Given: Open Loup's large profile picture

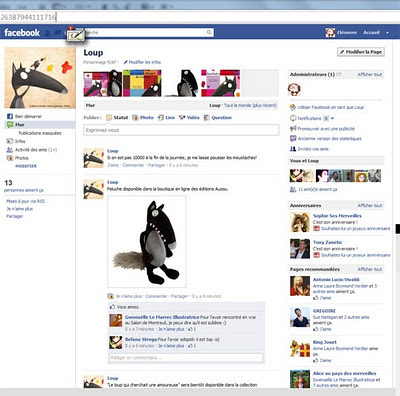Looking at the screenshot, I should click(x=40, y=78).
